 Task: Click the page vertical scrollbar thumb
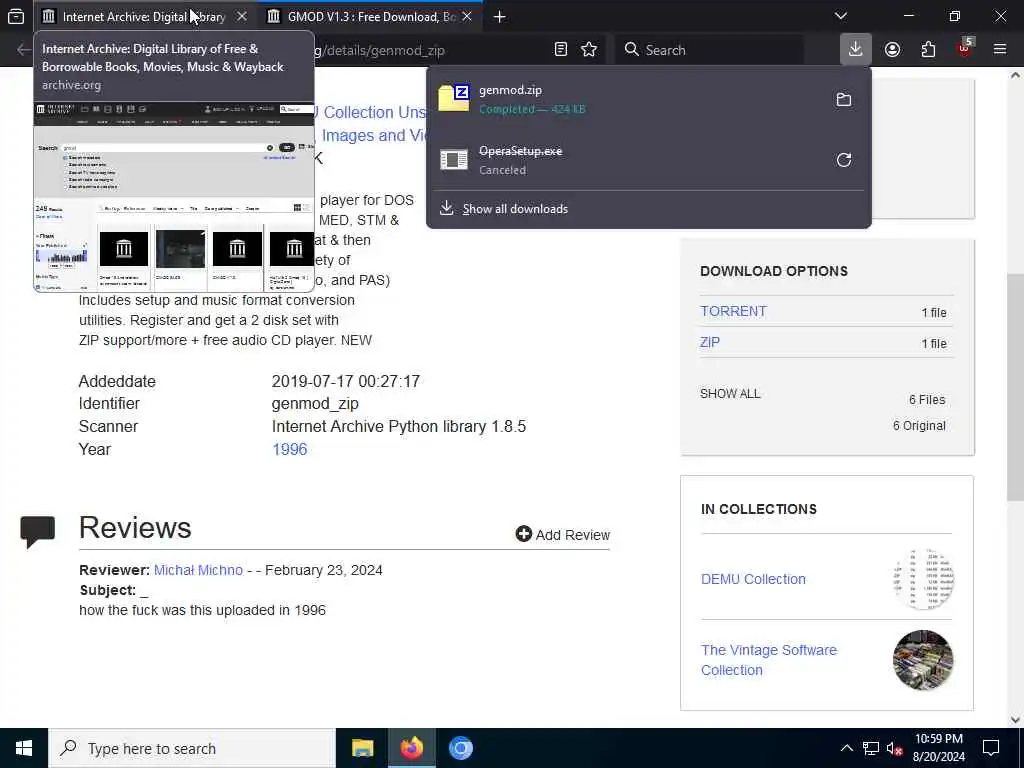[x=1014, y=387]
